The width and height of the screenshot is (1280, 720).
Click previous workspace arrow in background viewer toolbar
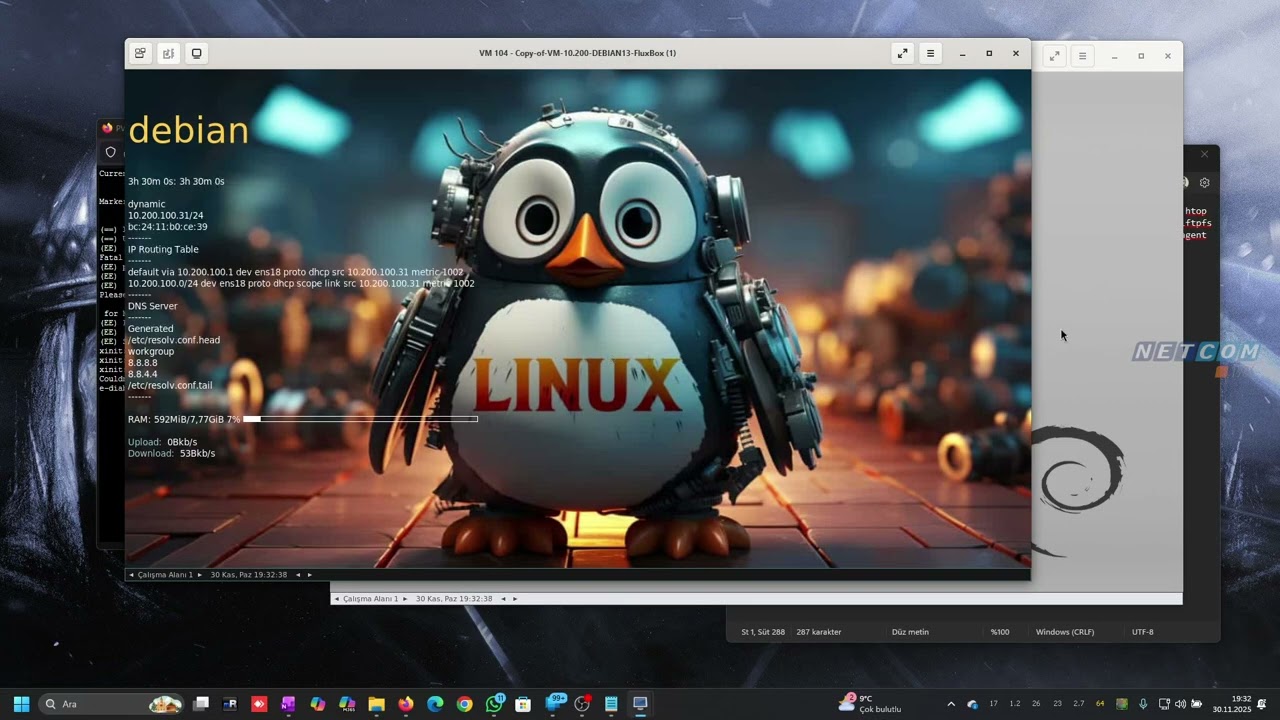(336, 599)
